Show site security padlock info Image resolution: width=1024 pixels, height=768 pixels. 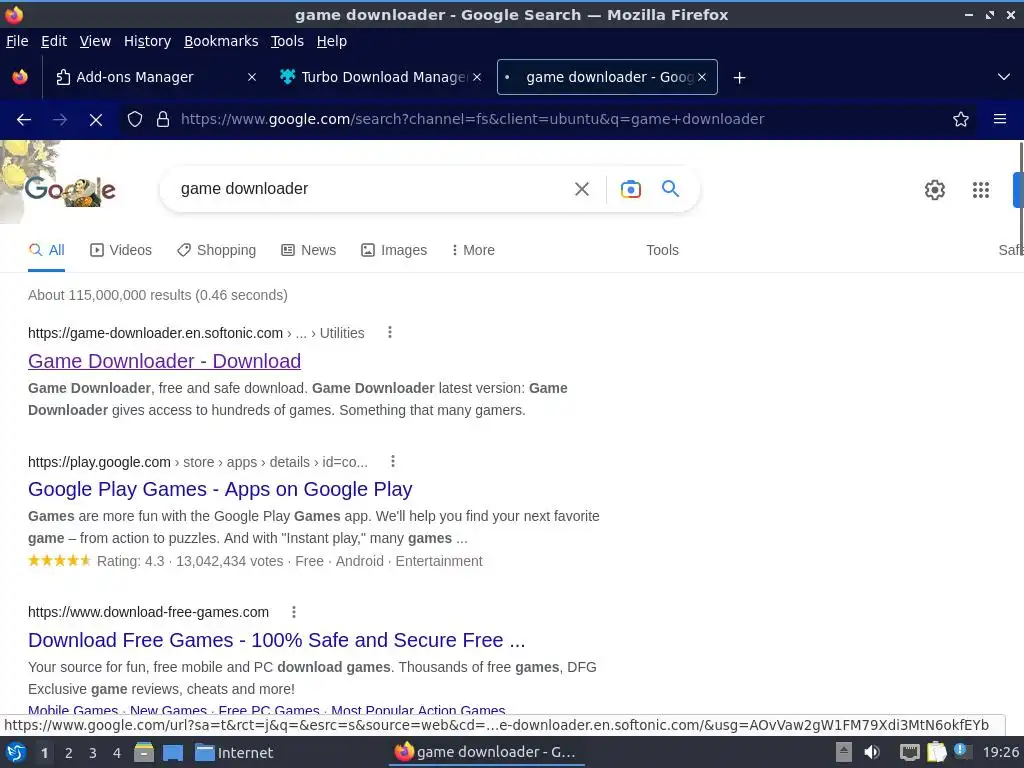click(163, 120)
